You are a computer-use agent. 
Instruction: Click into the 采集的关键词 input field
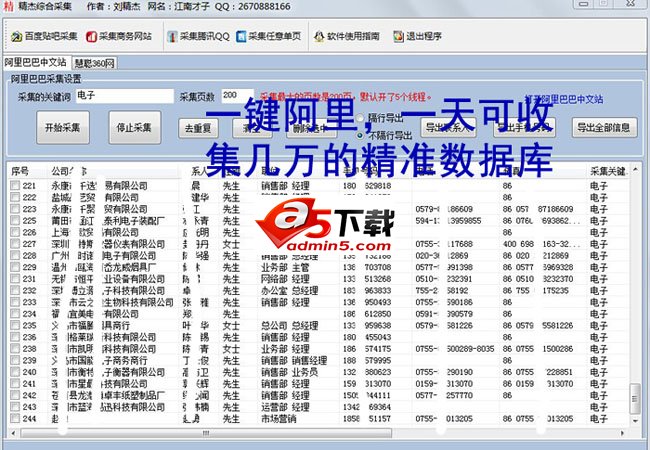coord(125,96)
